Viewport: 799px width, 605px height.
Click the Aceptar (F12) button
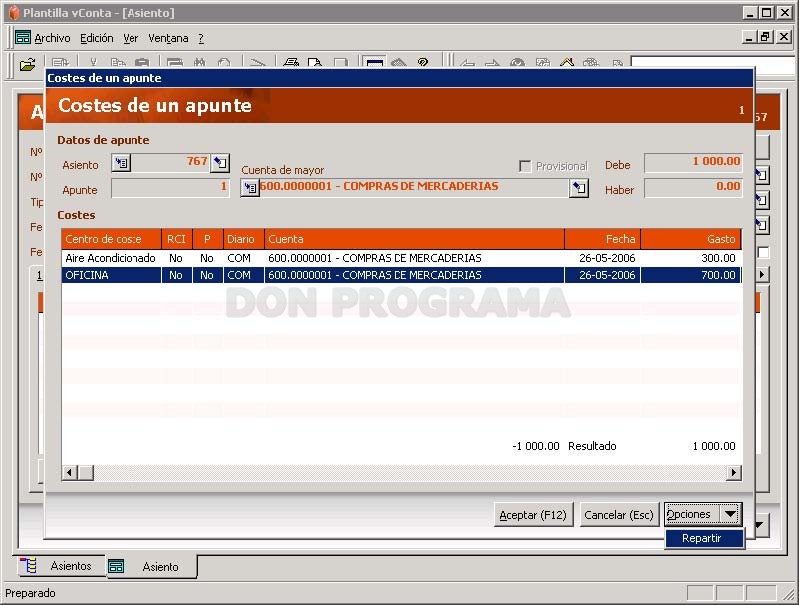coord(533,515)
